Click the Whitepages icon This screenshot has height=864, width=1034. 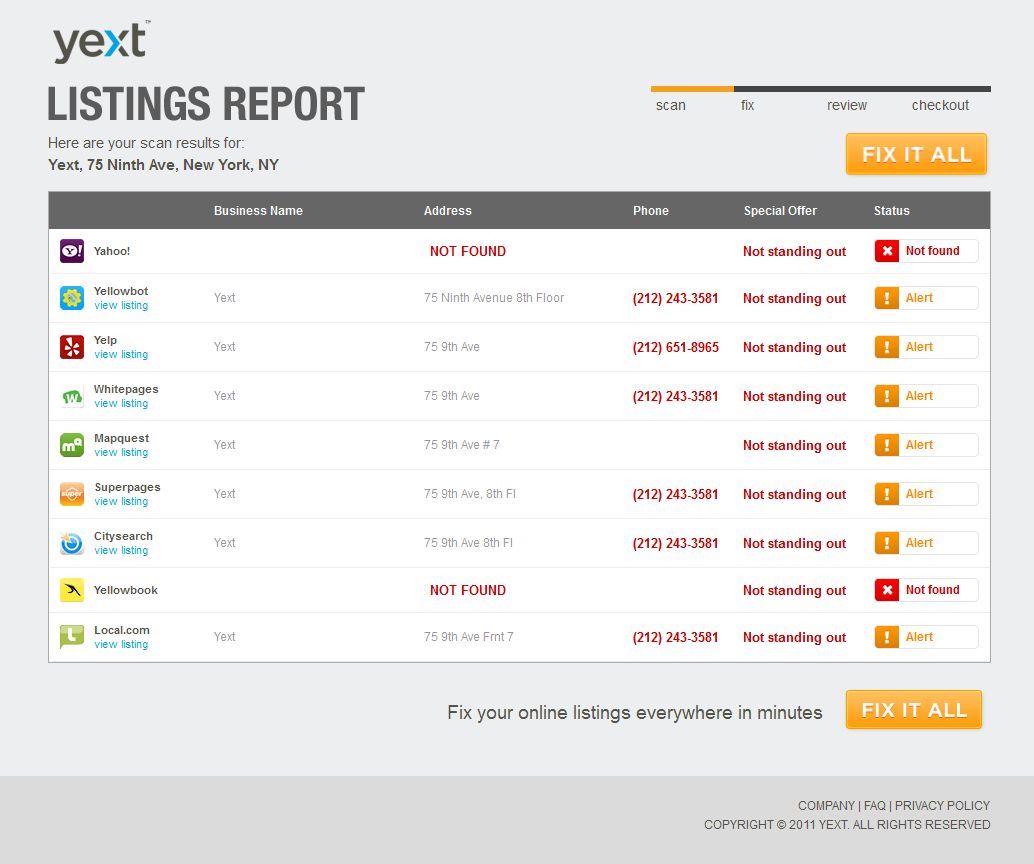(x=72, y=396)
